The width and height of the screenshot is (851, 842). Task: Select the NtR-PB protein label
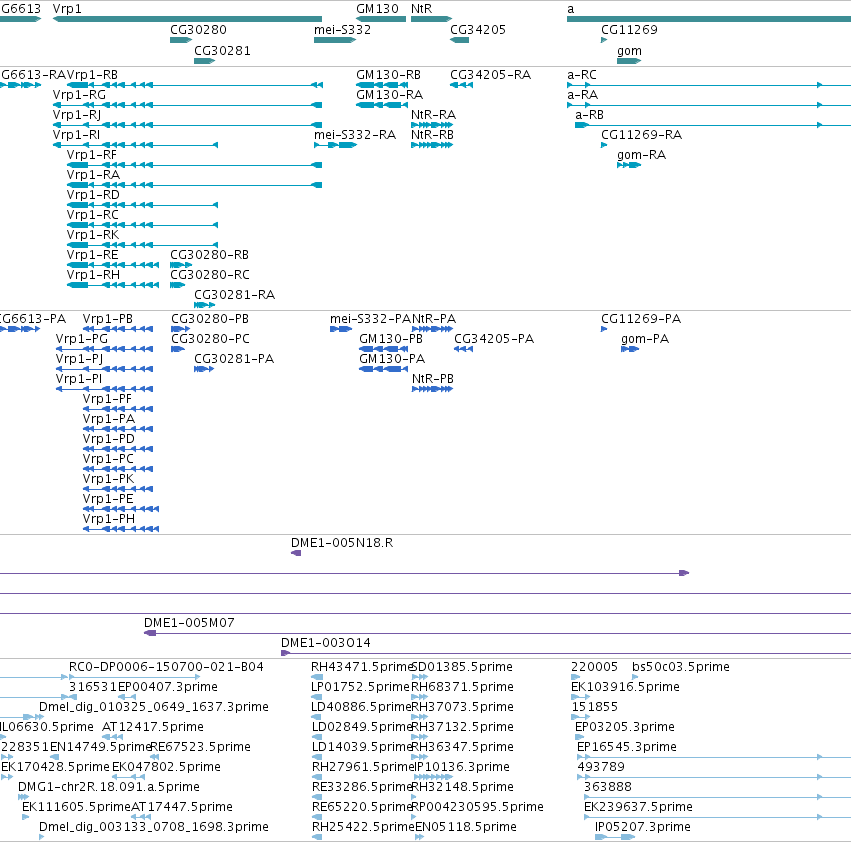433,379
